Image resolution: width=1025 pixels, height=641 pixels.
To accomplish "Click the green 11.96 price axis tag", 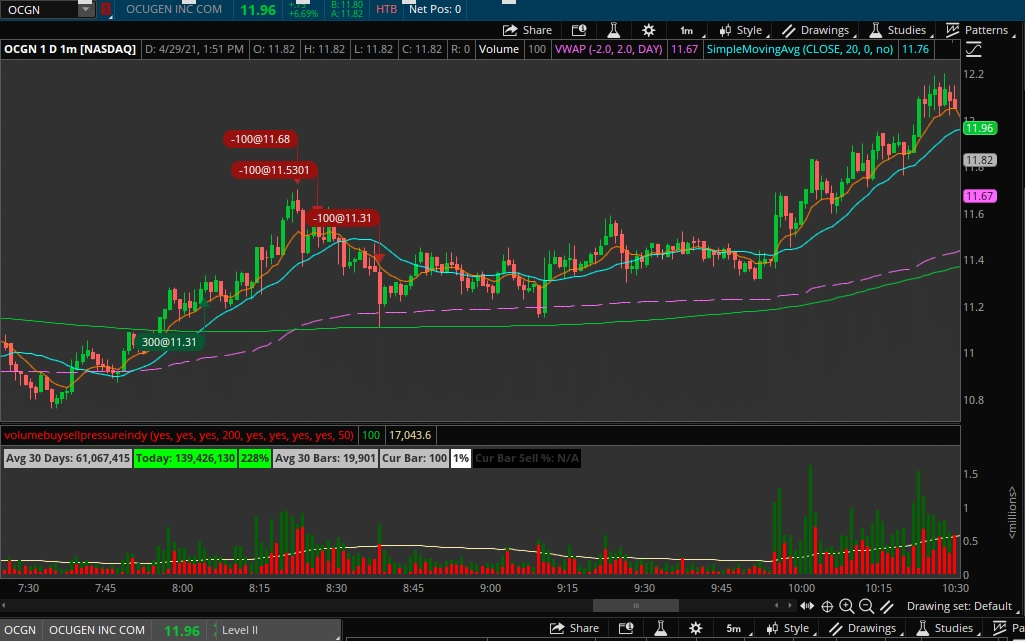I will pyautogui.click(x=979, y=128).
